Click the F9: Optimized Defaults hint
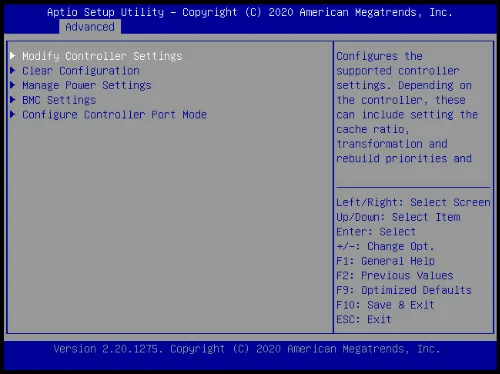This screenshot has height=374, width=500. point(404,290)
